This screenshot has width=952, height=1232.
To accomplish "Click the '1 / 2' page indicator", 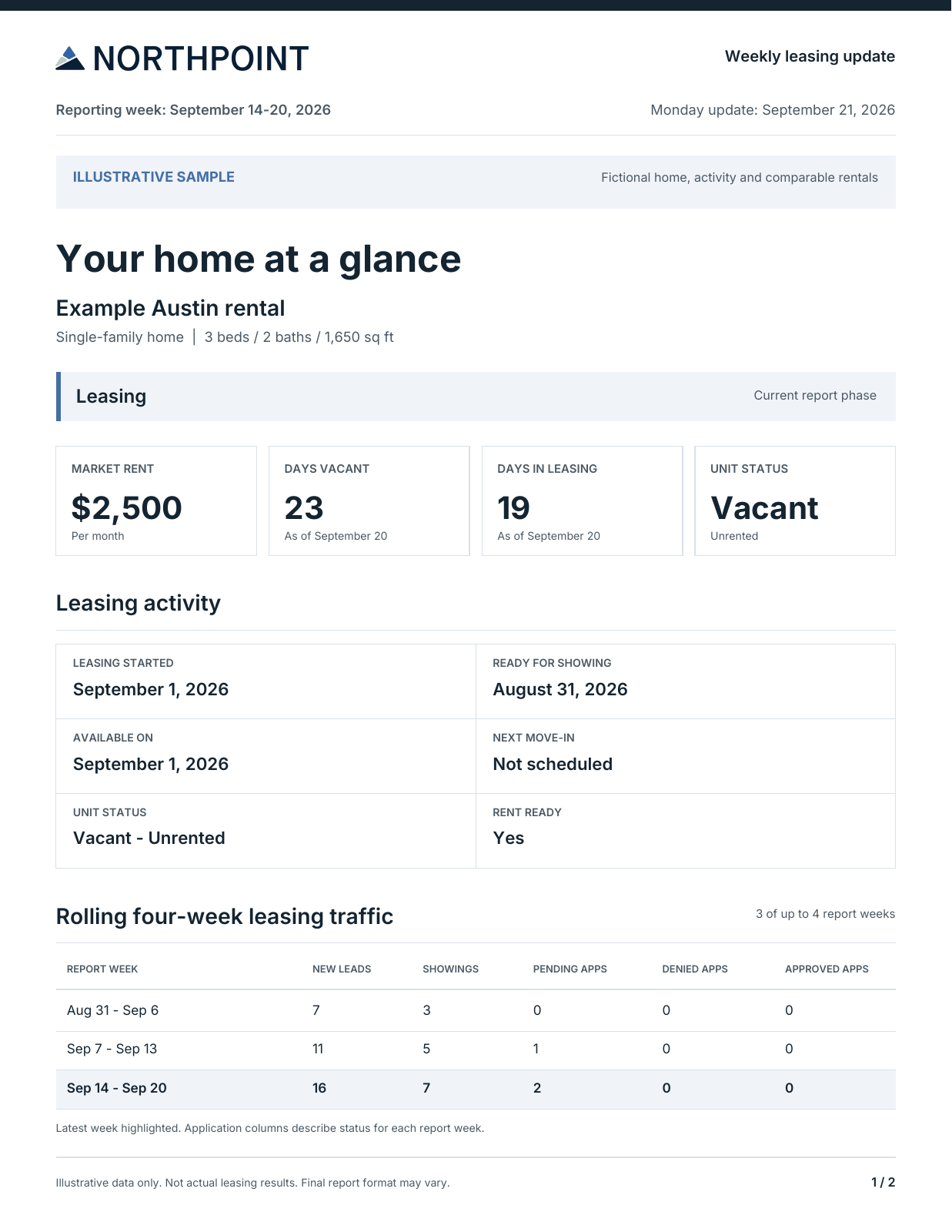I will coord(884,1182).
